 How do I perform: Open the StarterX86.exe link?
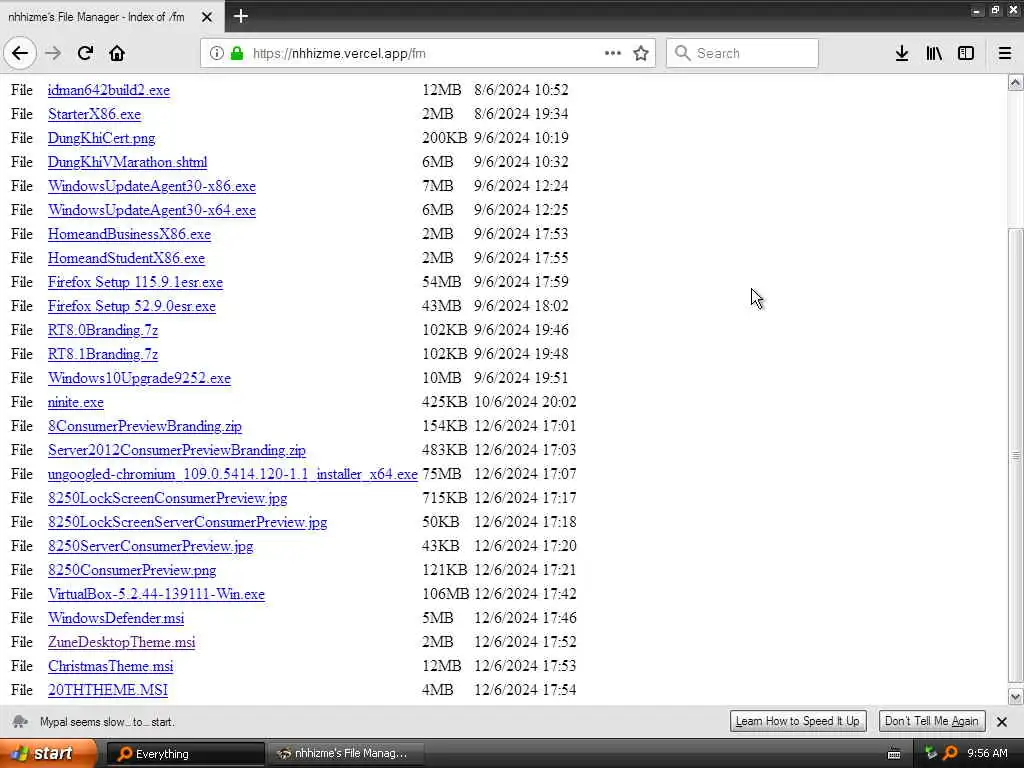(x=94, y=114)
